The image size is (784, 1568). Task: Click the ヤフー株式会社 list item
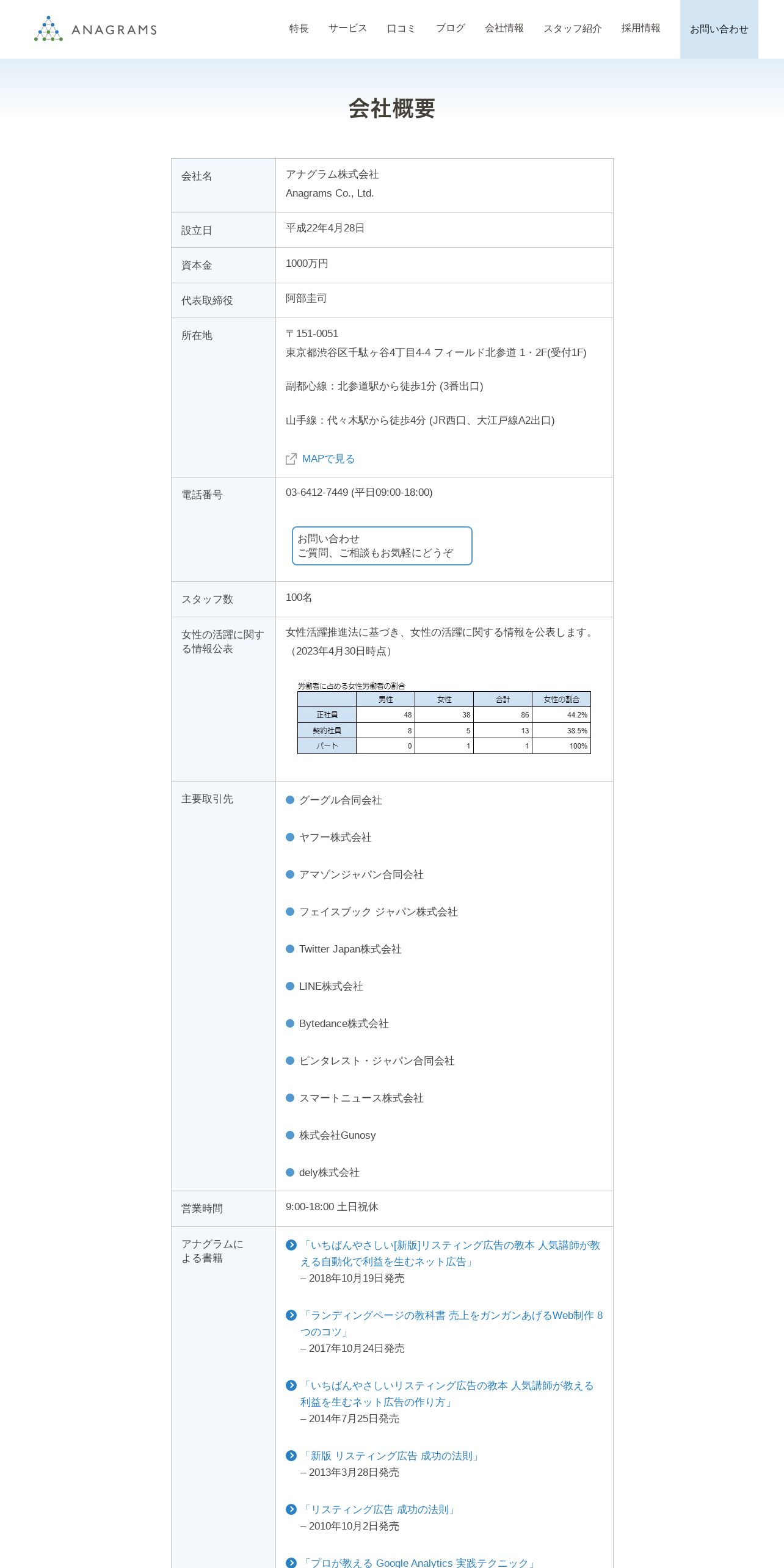pyautogui.click(x=335, y=837)
